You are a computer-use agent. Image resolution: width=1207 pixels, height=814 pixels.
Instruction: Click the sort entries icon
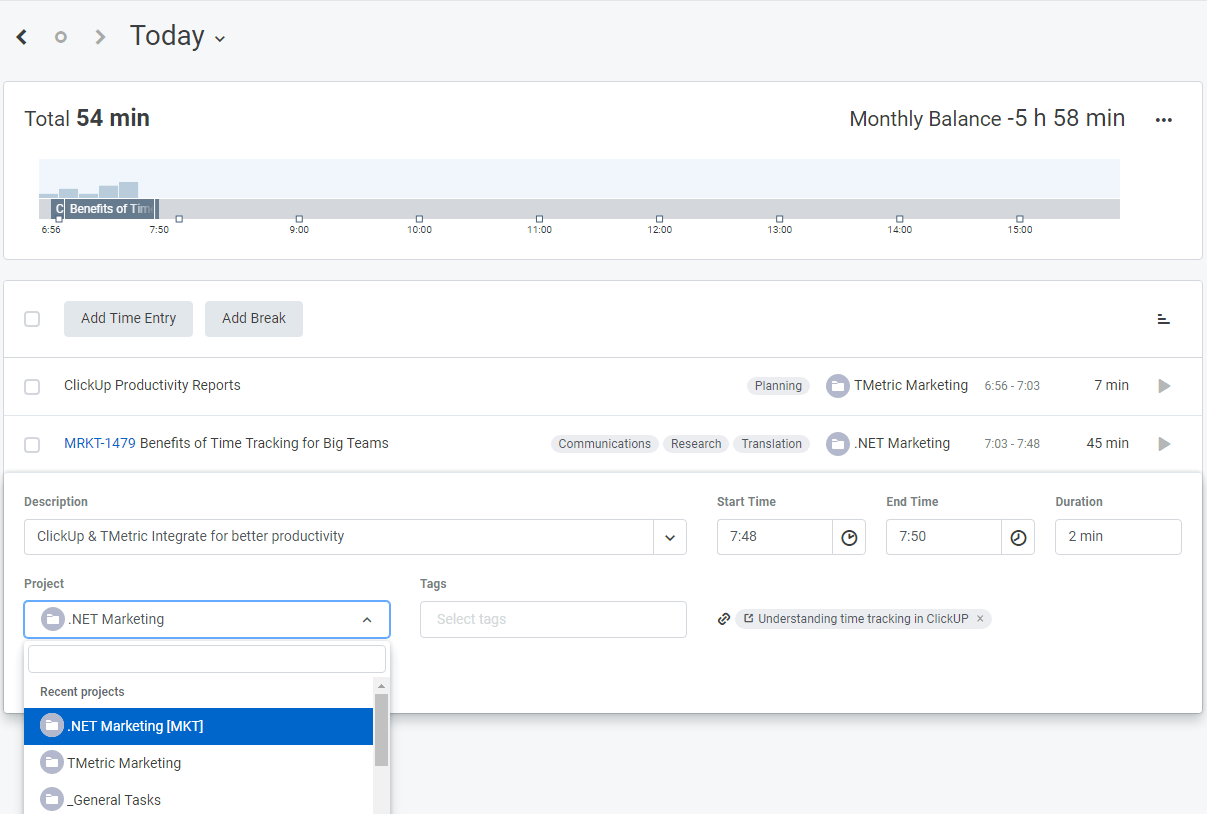pos(1163,319)
